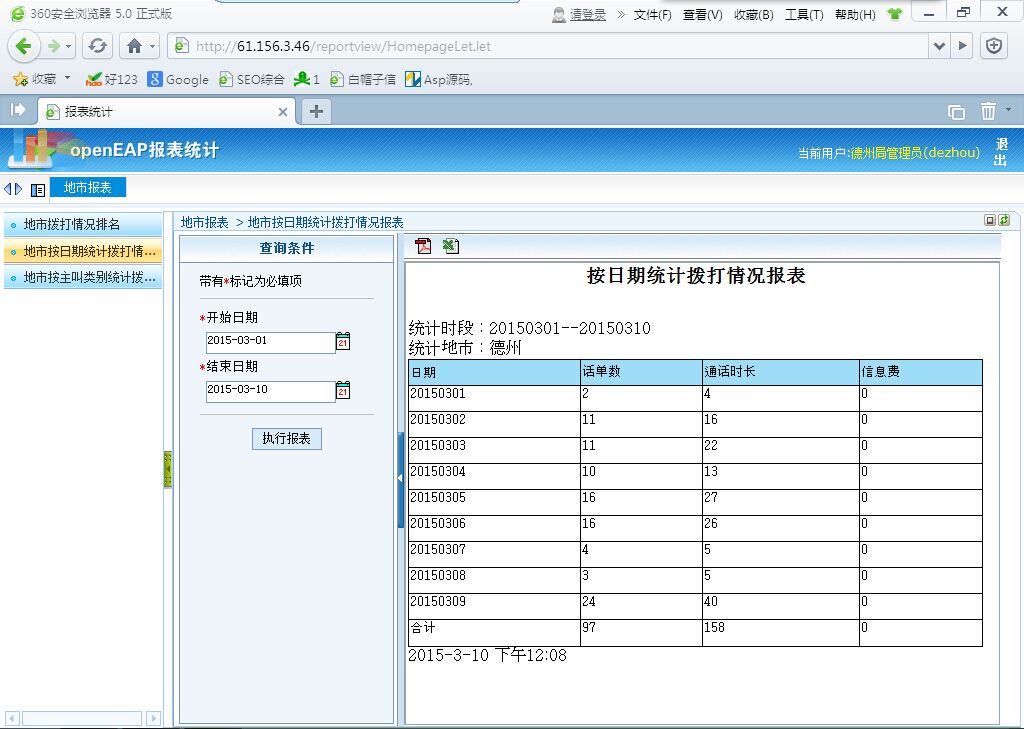
Task: Switch to the 报表统计 browser tab
Action: (x=167, y=112)
